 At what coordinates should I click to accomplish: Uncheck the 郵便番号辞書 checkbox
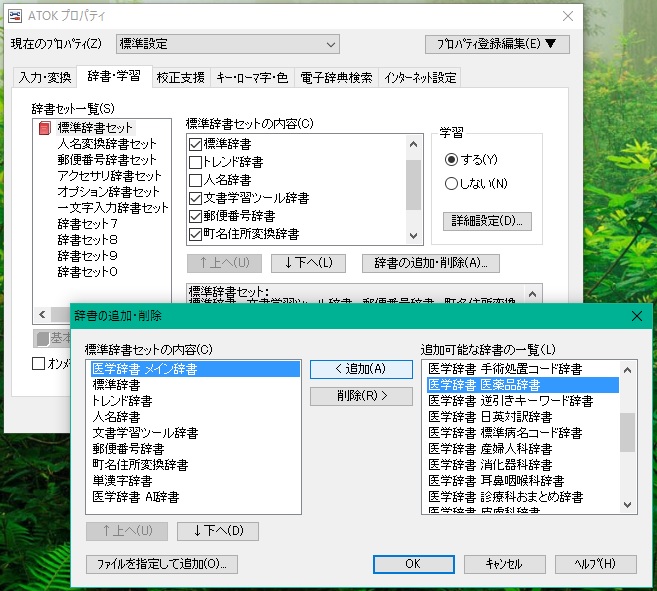click(x=195, y=216)
